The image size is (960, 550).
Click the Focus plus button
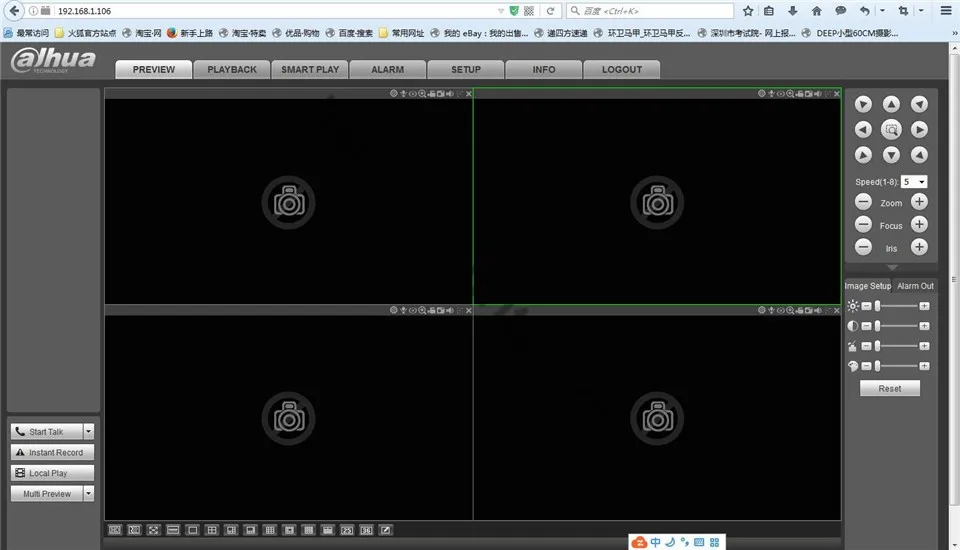(919, 224)
